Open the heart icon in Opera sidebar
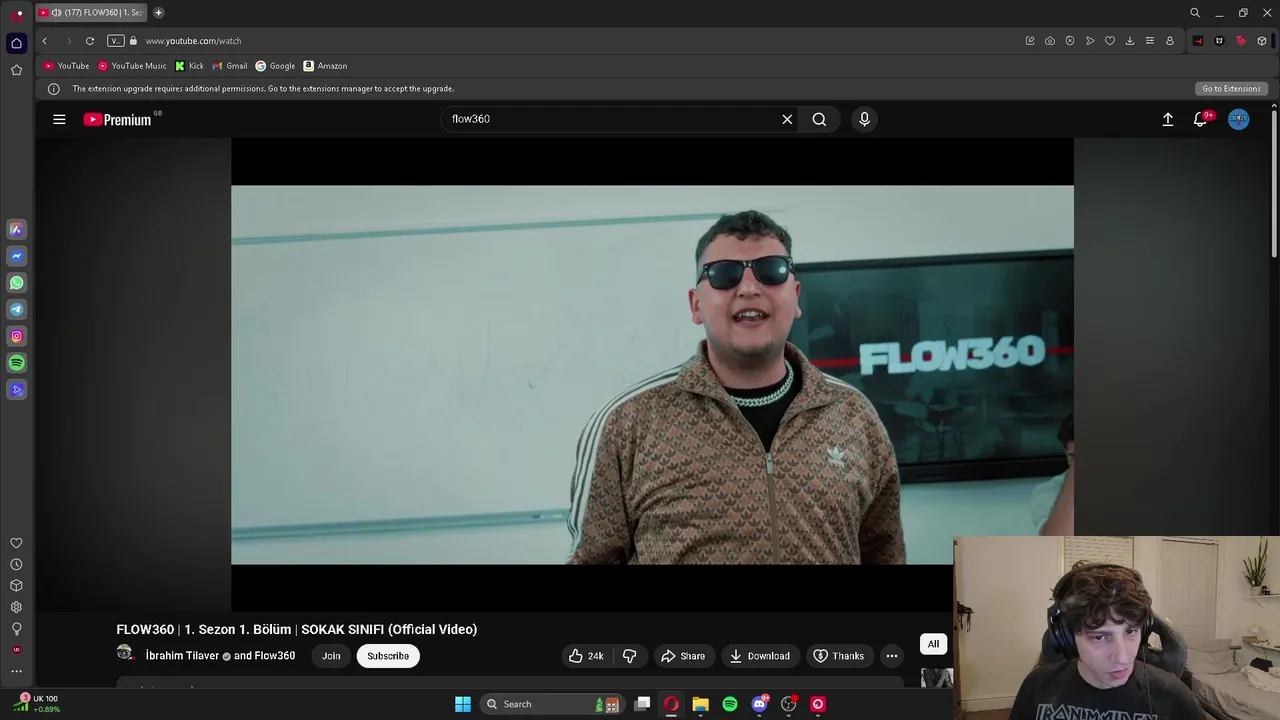This screenshot has width=1280, height=720. [x=16, y=543]
